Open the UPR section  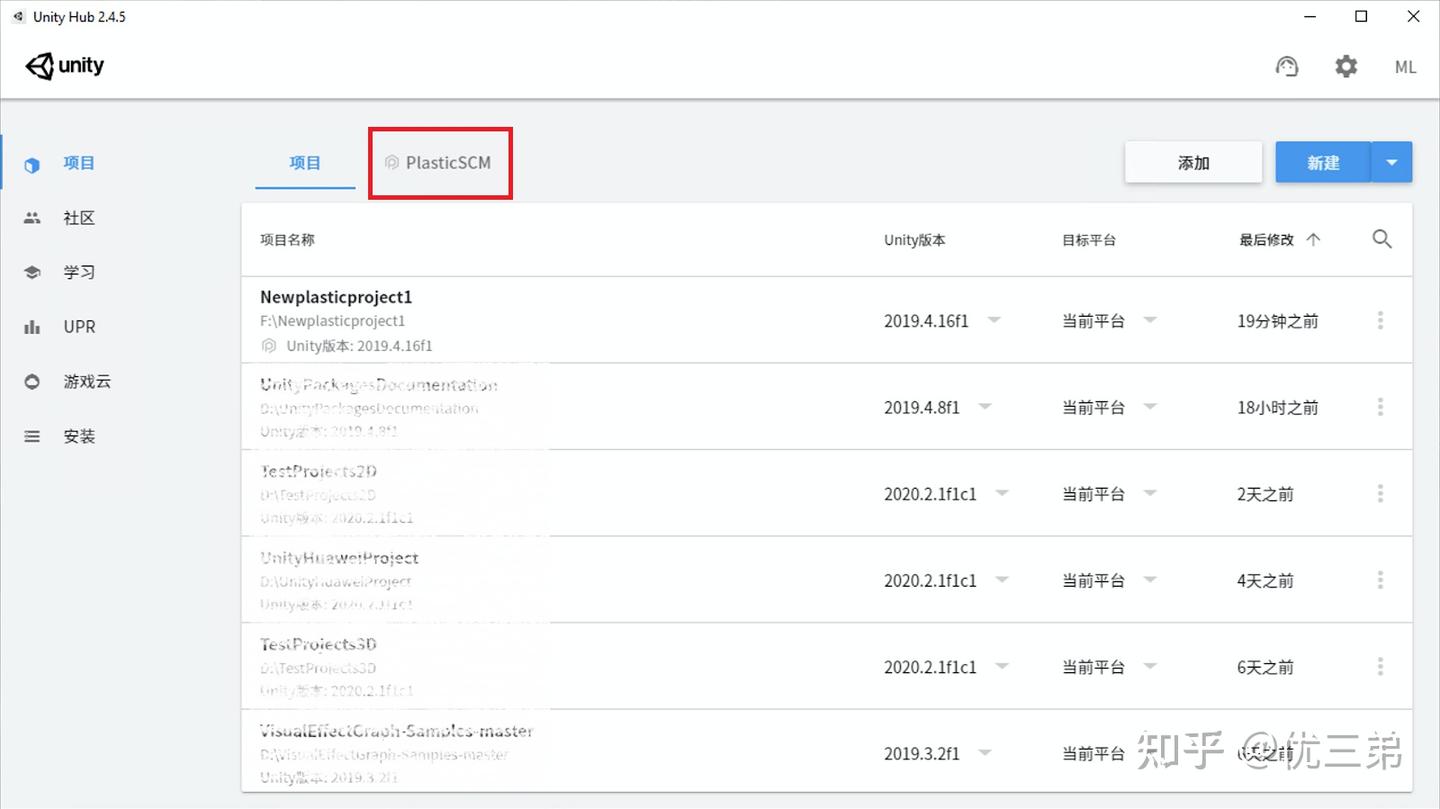pos(80,326)
